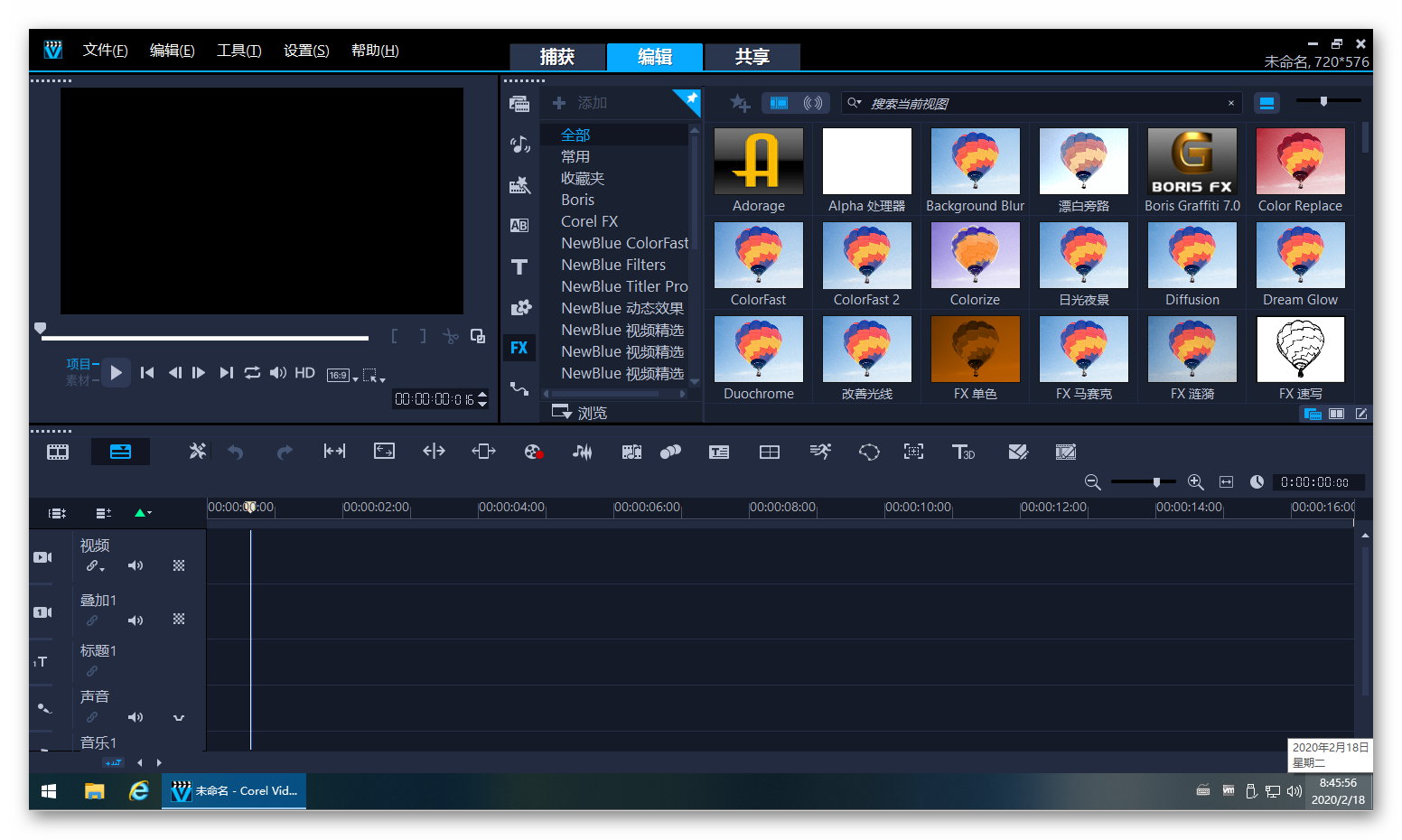Open the 文件(F) menu
This screenshot has width=1402, height=840.
(105, 51)
